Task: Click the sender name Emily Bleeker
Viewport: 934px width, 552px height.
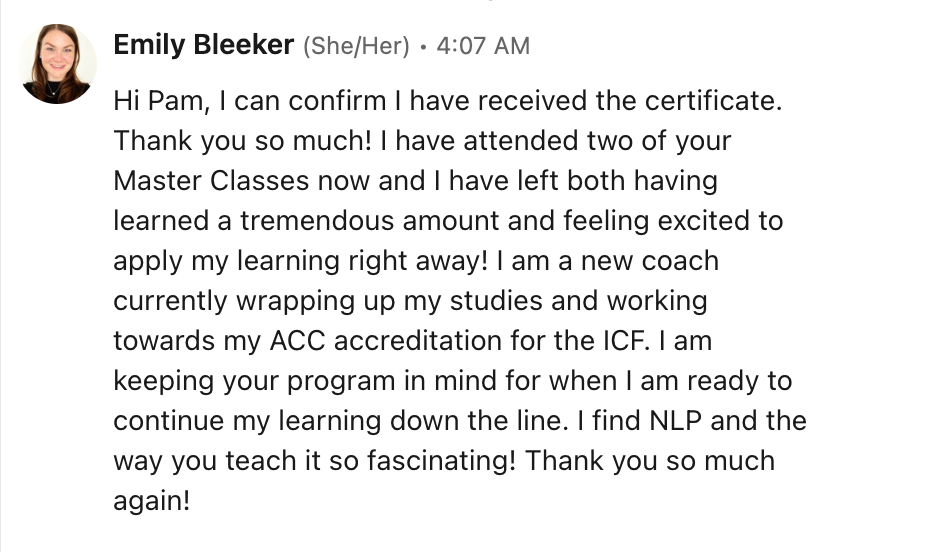Action: coord(204,45)
